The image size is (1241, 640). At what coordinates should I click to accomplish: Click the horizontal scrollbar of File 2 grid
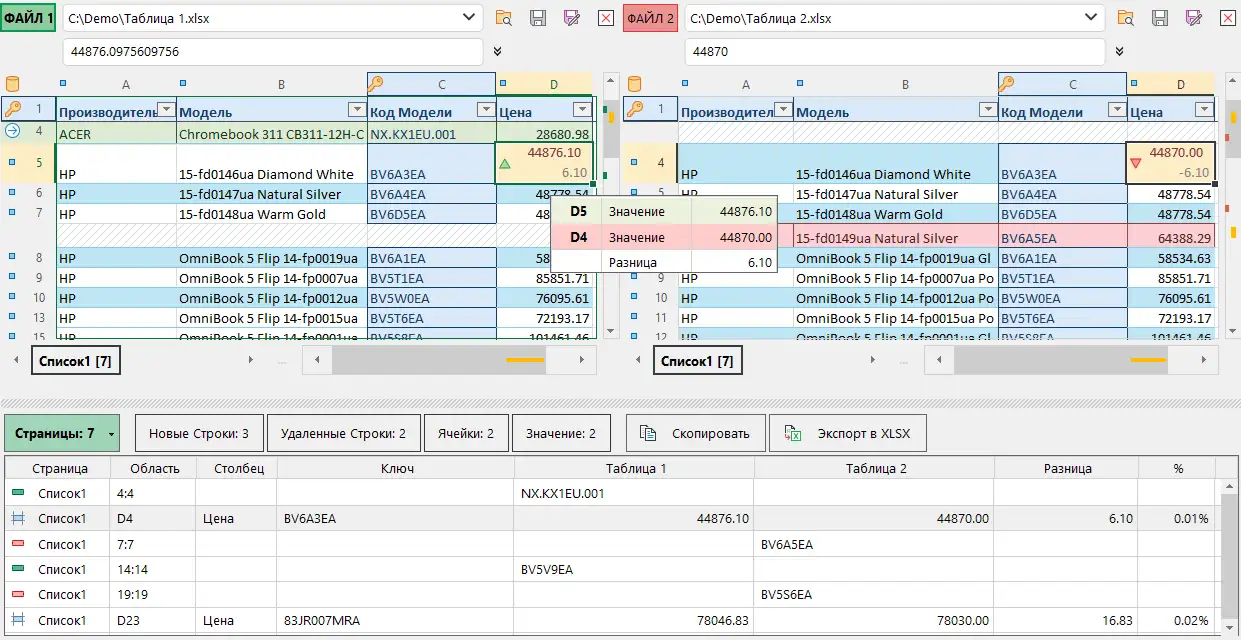coord(1071,360)
